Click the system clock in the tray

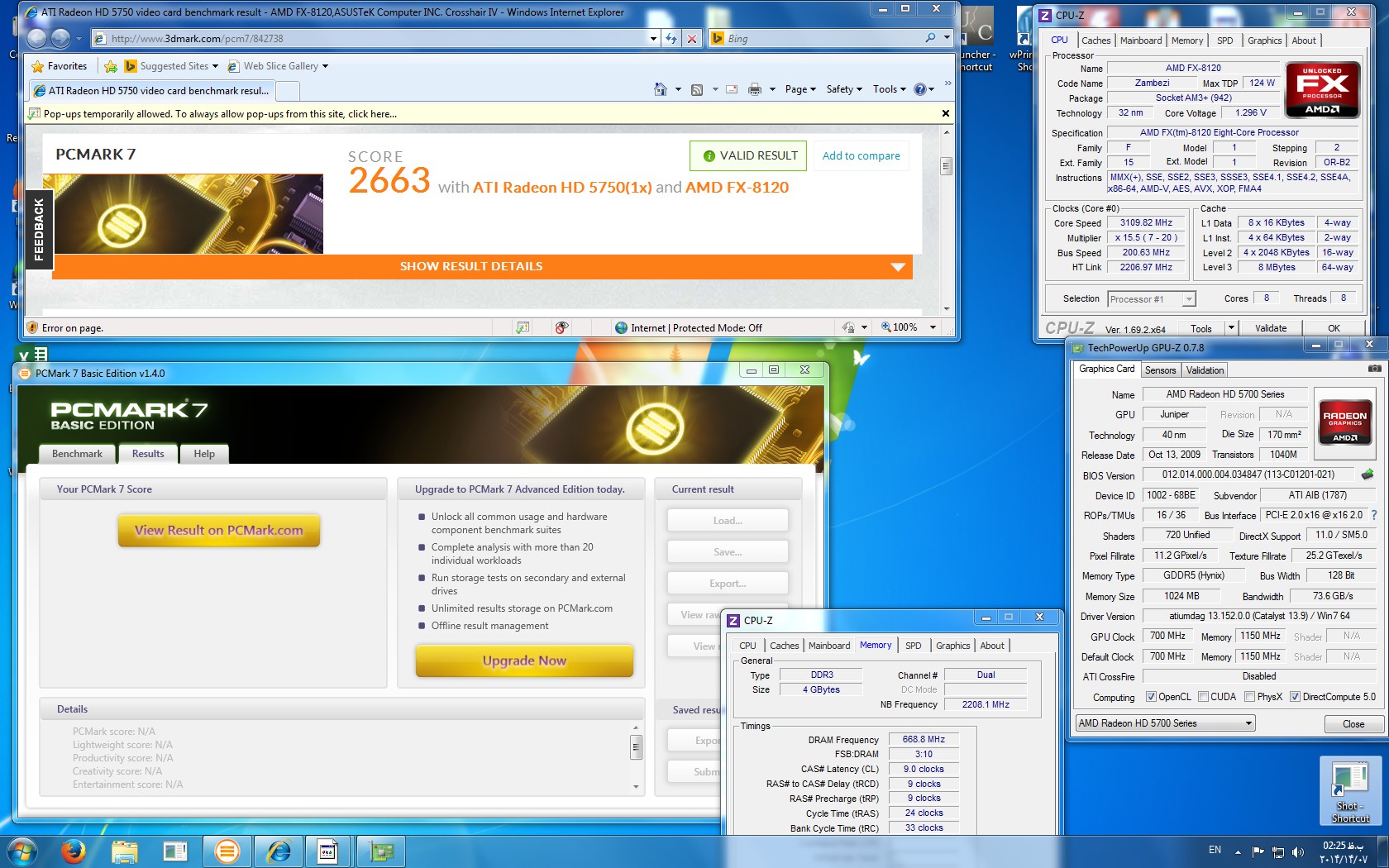click(x=1344, y=852)
